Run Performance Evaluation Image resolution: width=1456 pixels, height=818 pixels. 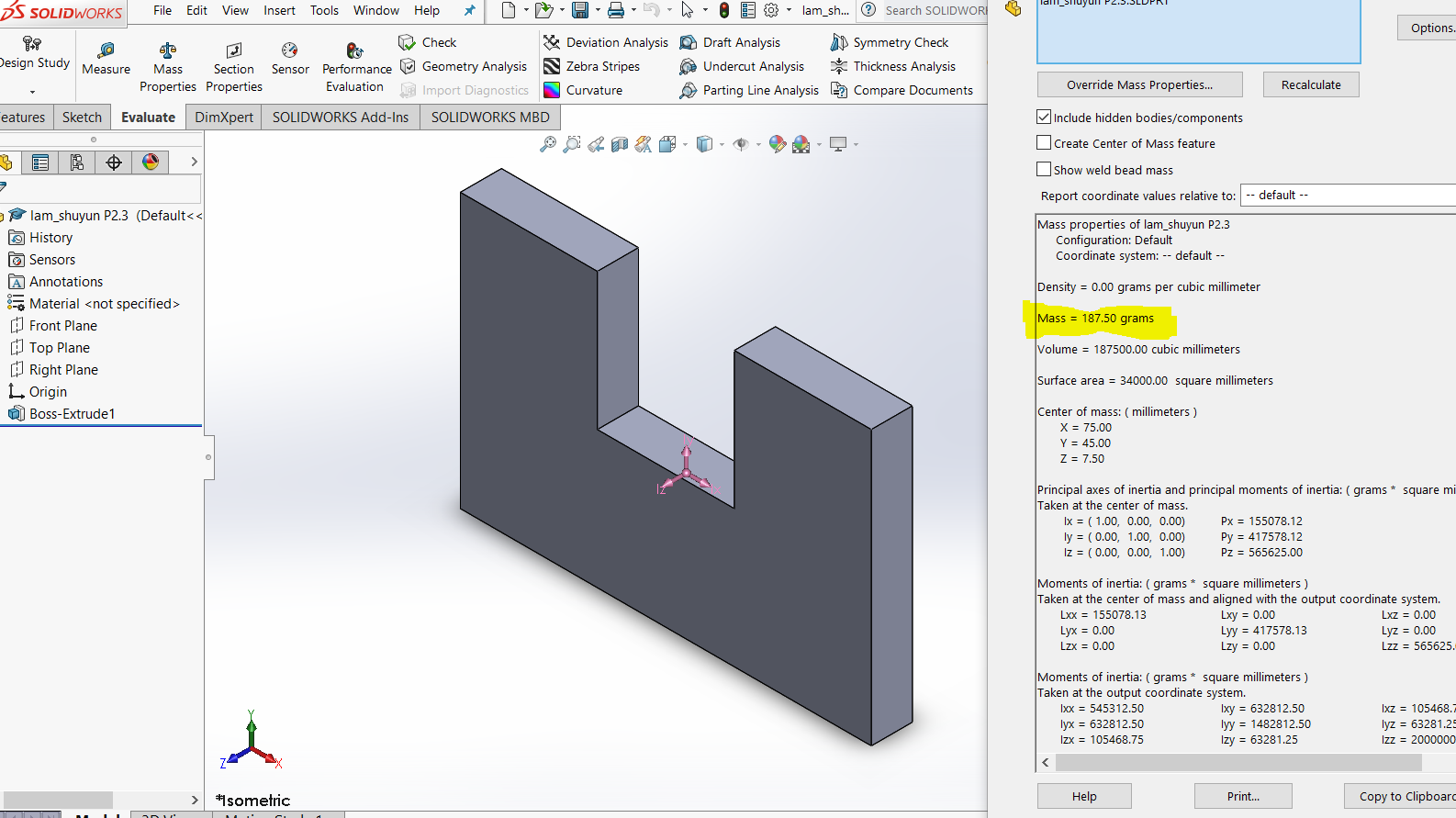point(356,66)
